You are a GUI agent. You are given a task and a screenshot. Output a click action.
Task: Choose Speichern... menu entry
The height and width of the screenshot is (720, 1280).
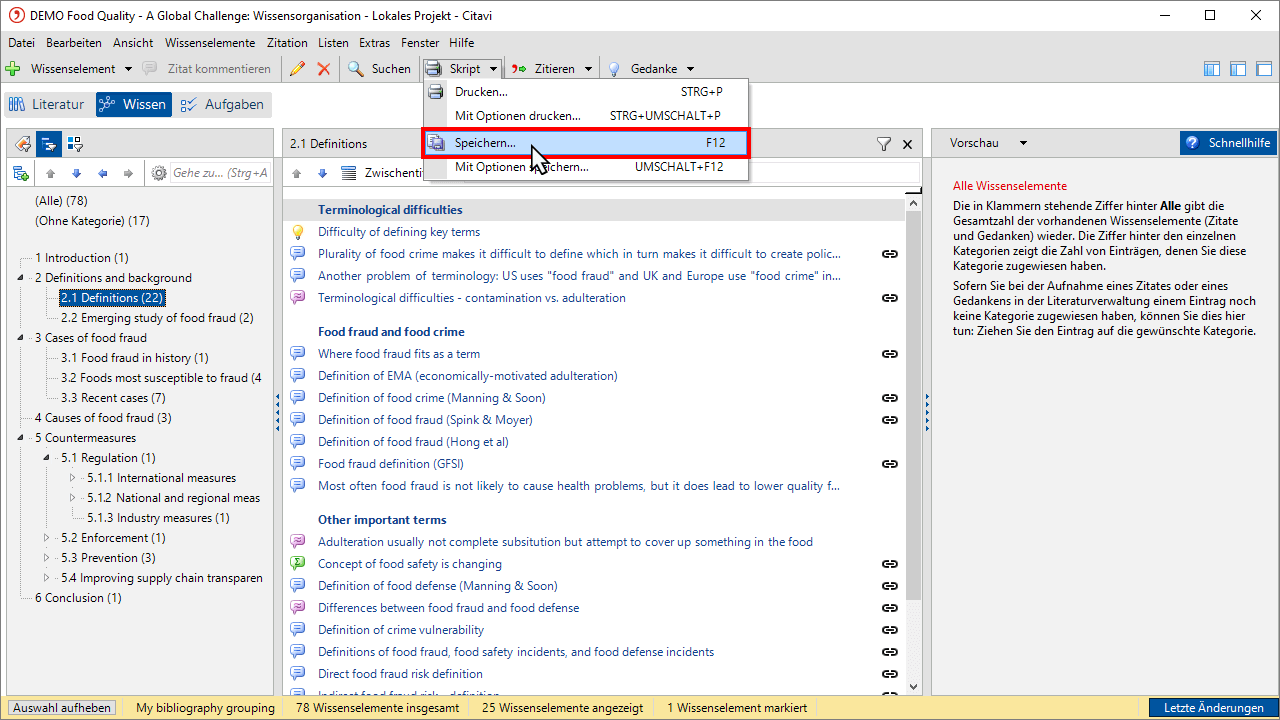(x=587, y=143)
